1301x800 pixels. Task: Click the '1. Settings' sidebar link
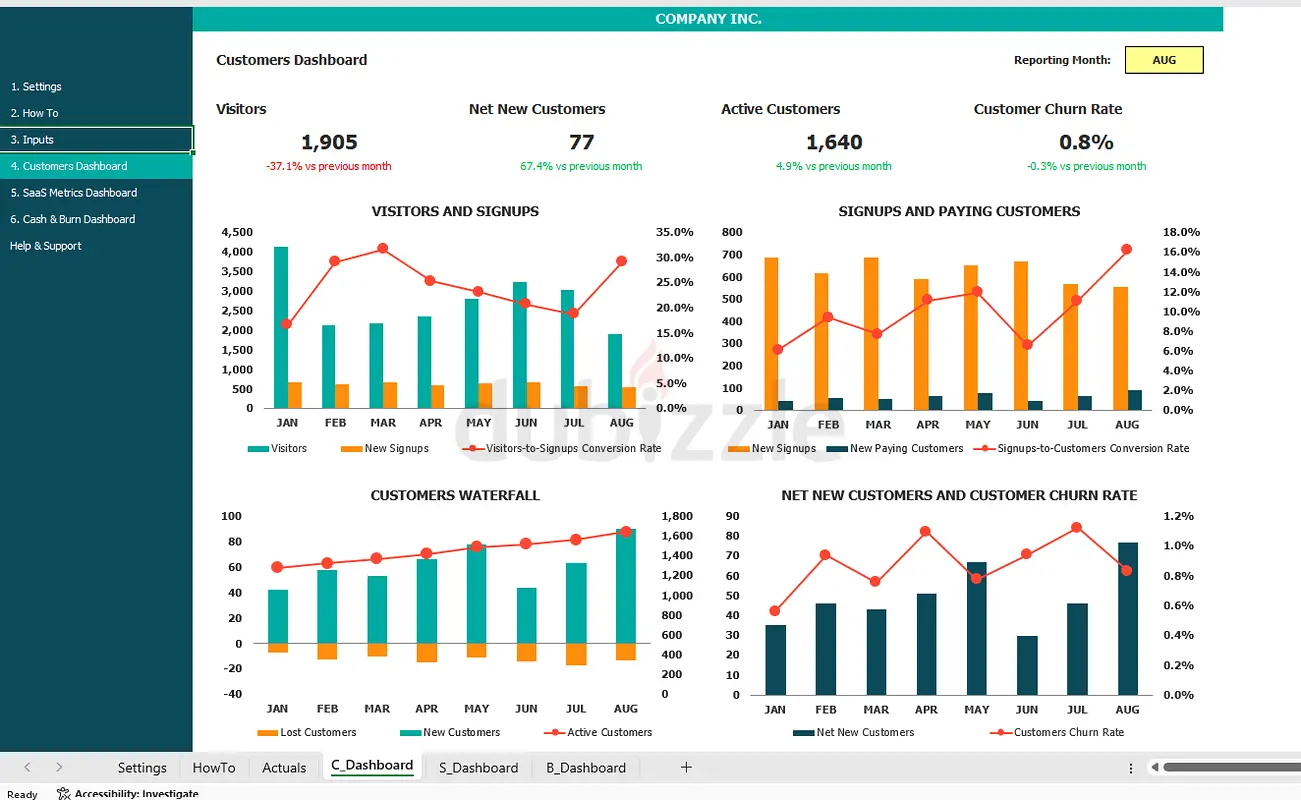36,87
